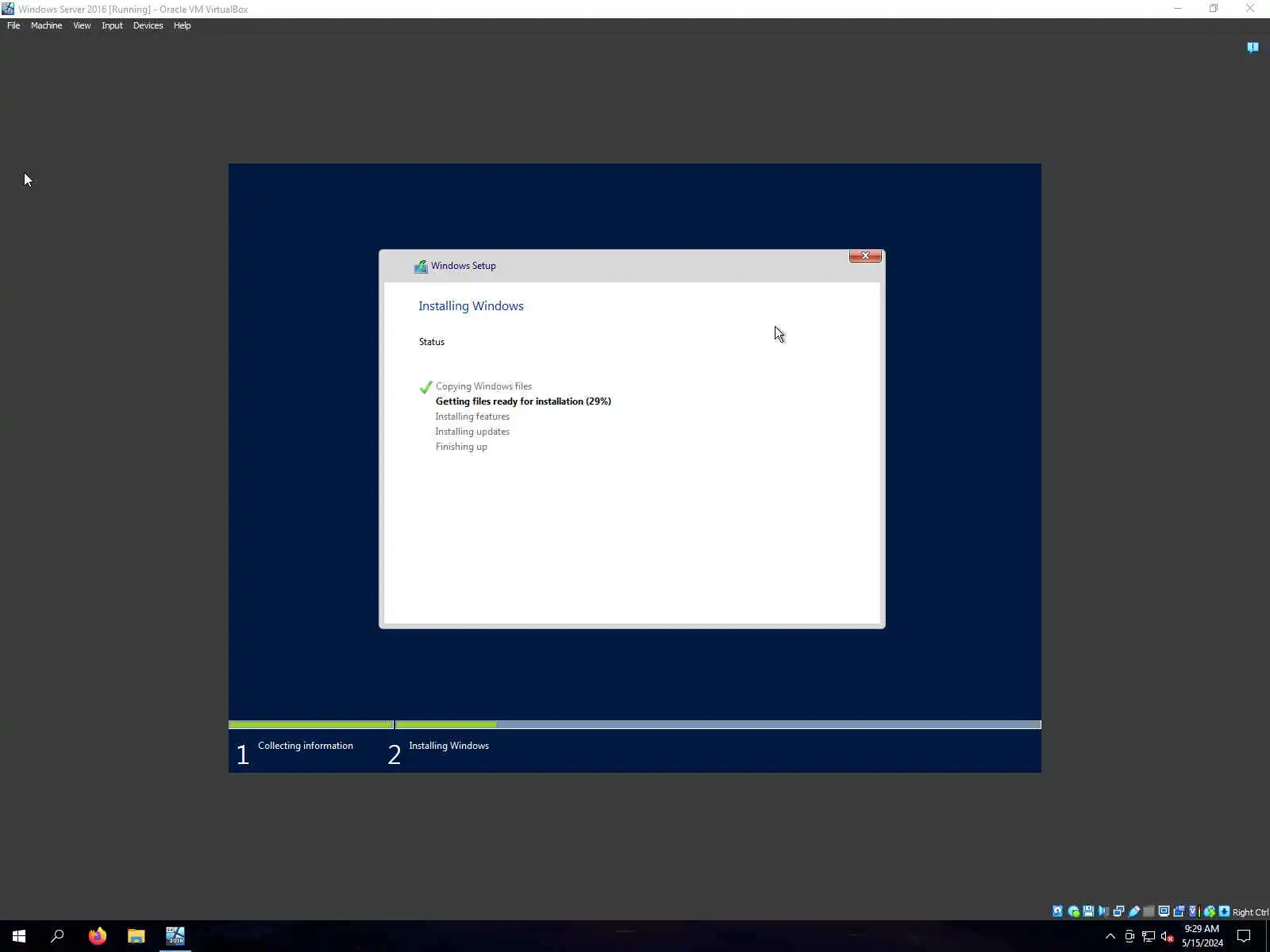The image size is (1270, 952).
Task: Click the Meet Now camera tray icon
Action: click(1130, 936)
